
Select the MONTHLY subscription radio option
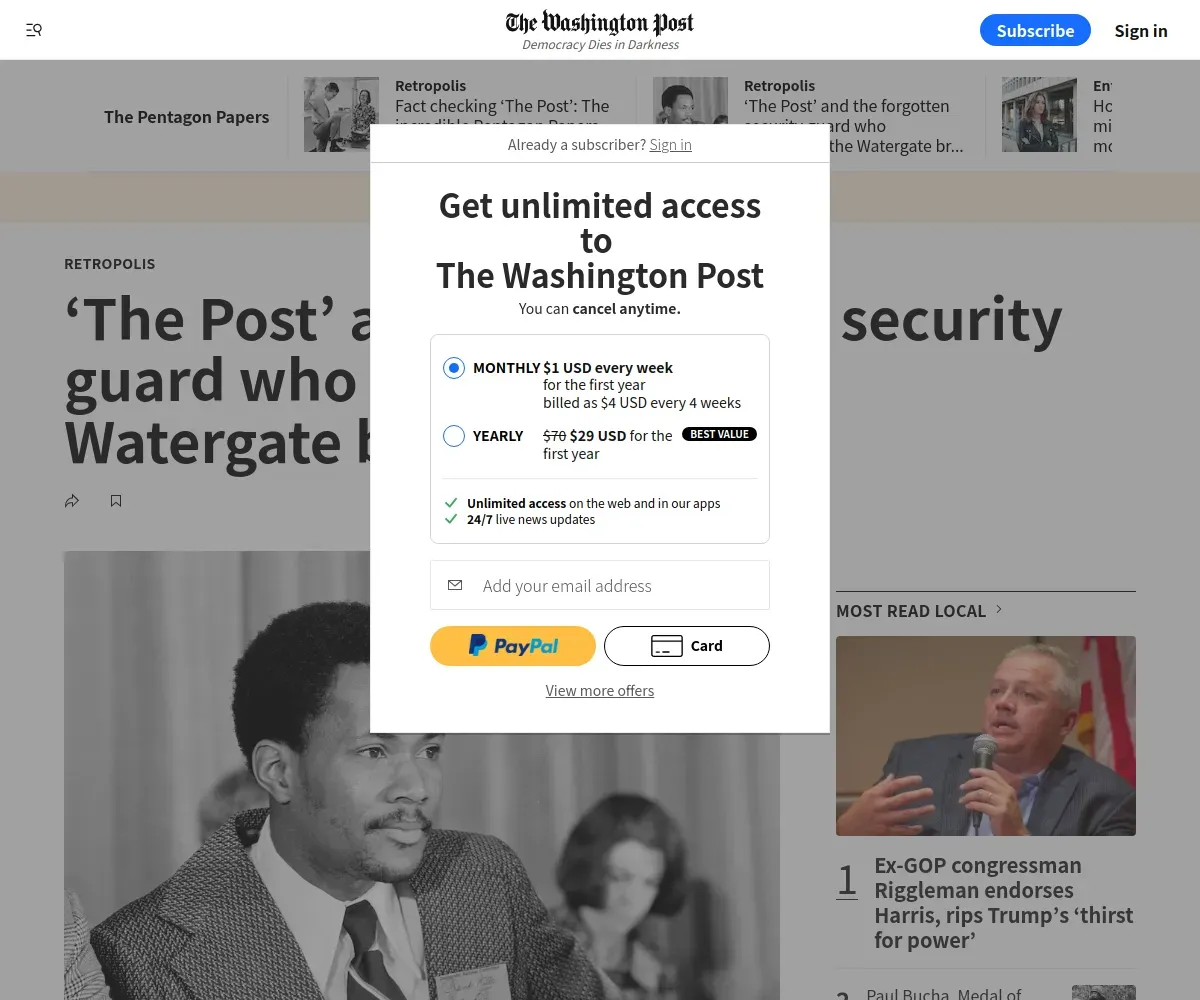tap(454, 368)
